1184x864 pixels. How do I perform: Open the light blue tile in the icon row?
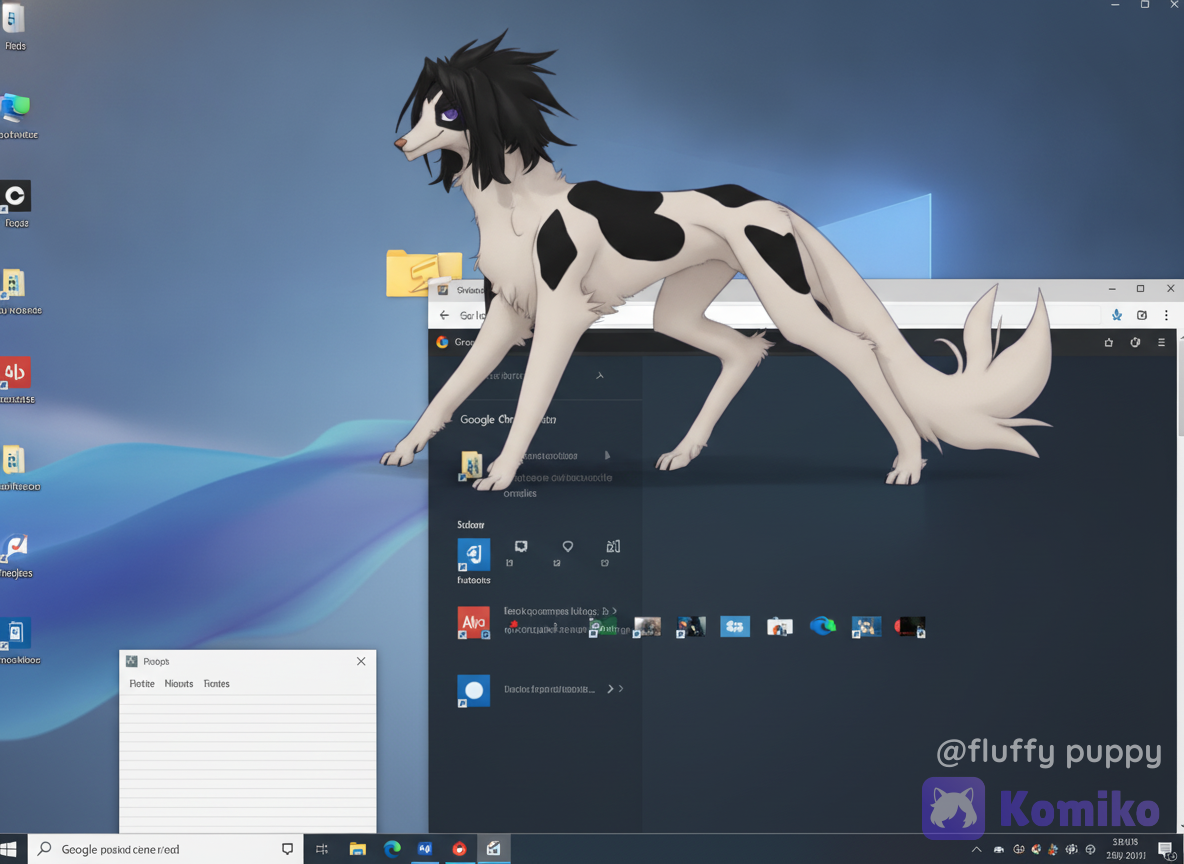pyautogui.click(x=735, y=626)
